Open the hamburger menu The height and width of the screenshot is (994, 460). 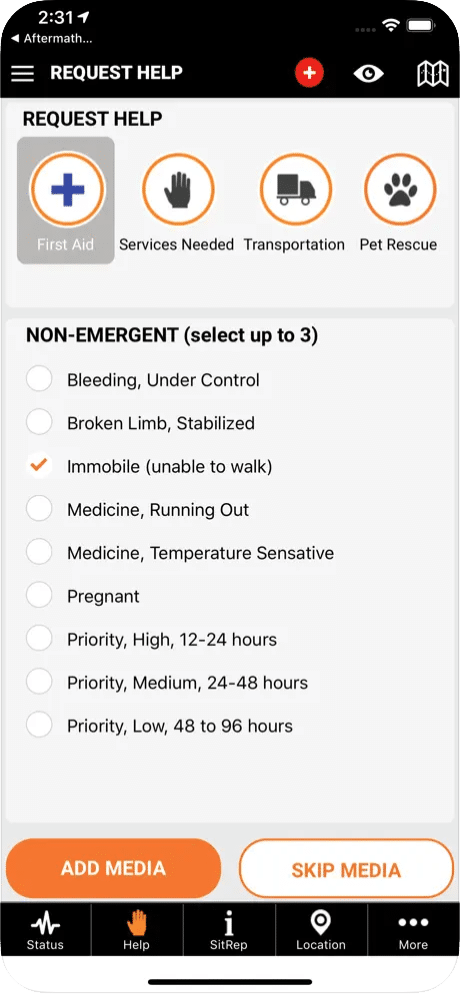tap(23, 74)
